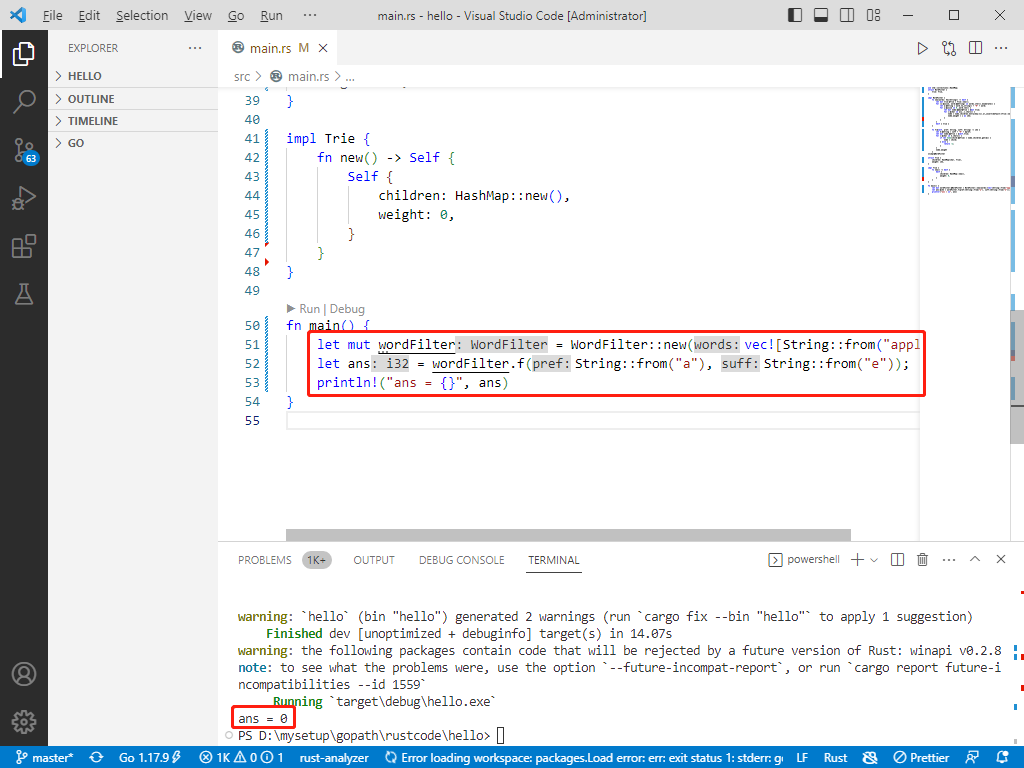The width and height of the screenshot is (1024, 768).
Task: Open the Explorer view in activity bar
Action: click(24, 54)
